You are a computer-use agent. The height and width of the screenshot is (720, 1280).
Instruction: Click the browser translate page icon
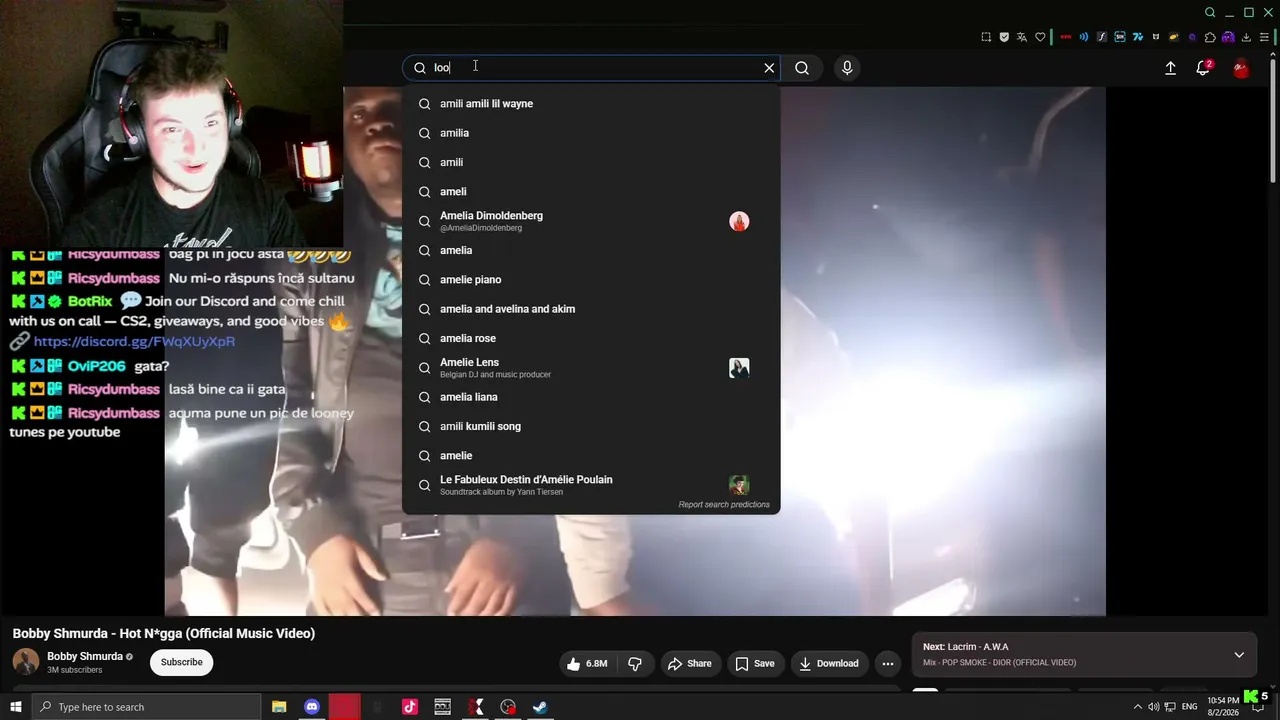coord(1022,37)
